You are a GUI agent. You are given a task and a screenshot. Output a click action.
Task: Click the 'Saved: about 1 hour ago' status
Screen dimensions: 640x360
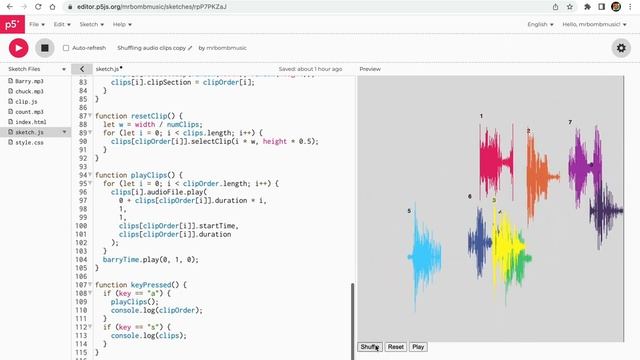(310, 69)
